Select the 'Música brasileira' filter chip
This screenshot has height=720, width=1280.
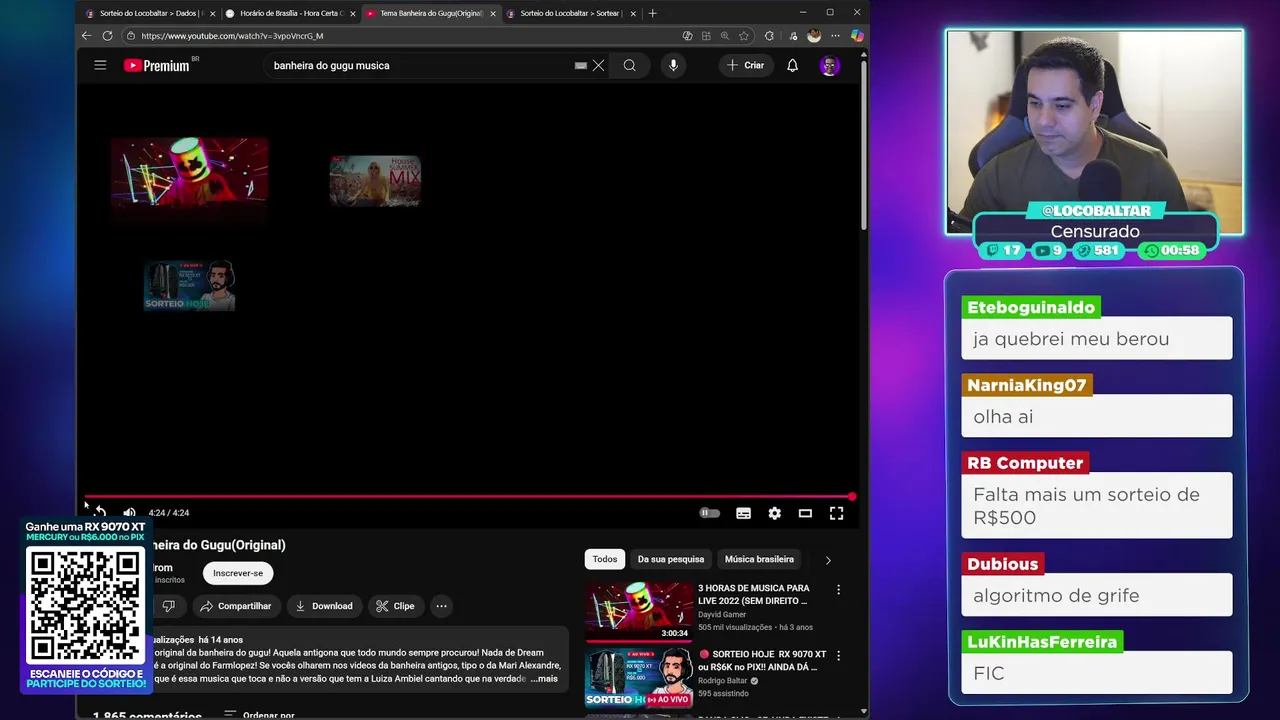759,559
